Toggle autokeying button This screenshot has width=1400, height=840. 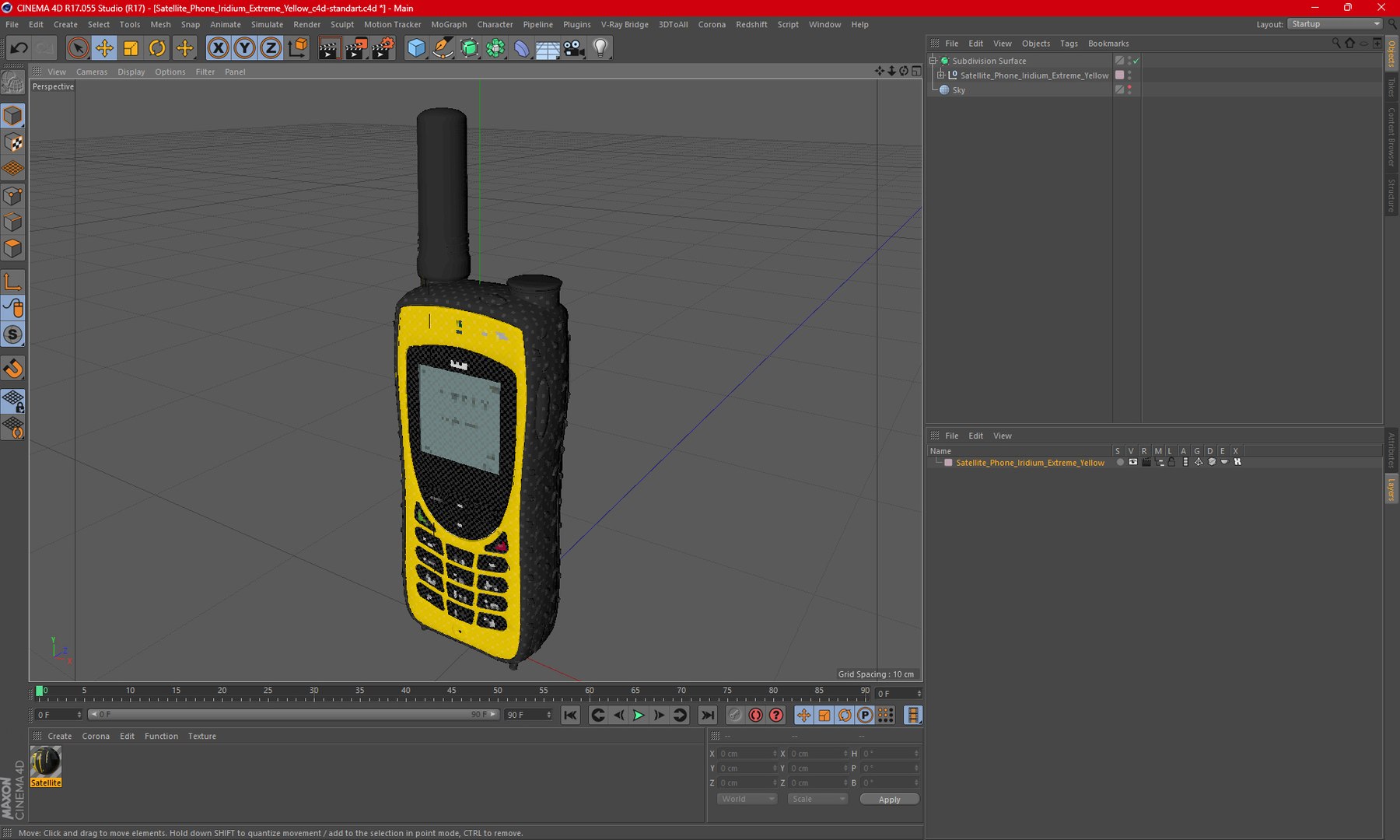[x=755, y=716]
